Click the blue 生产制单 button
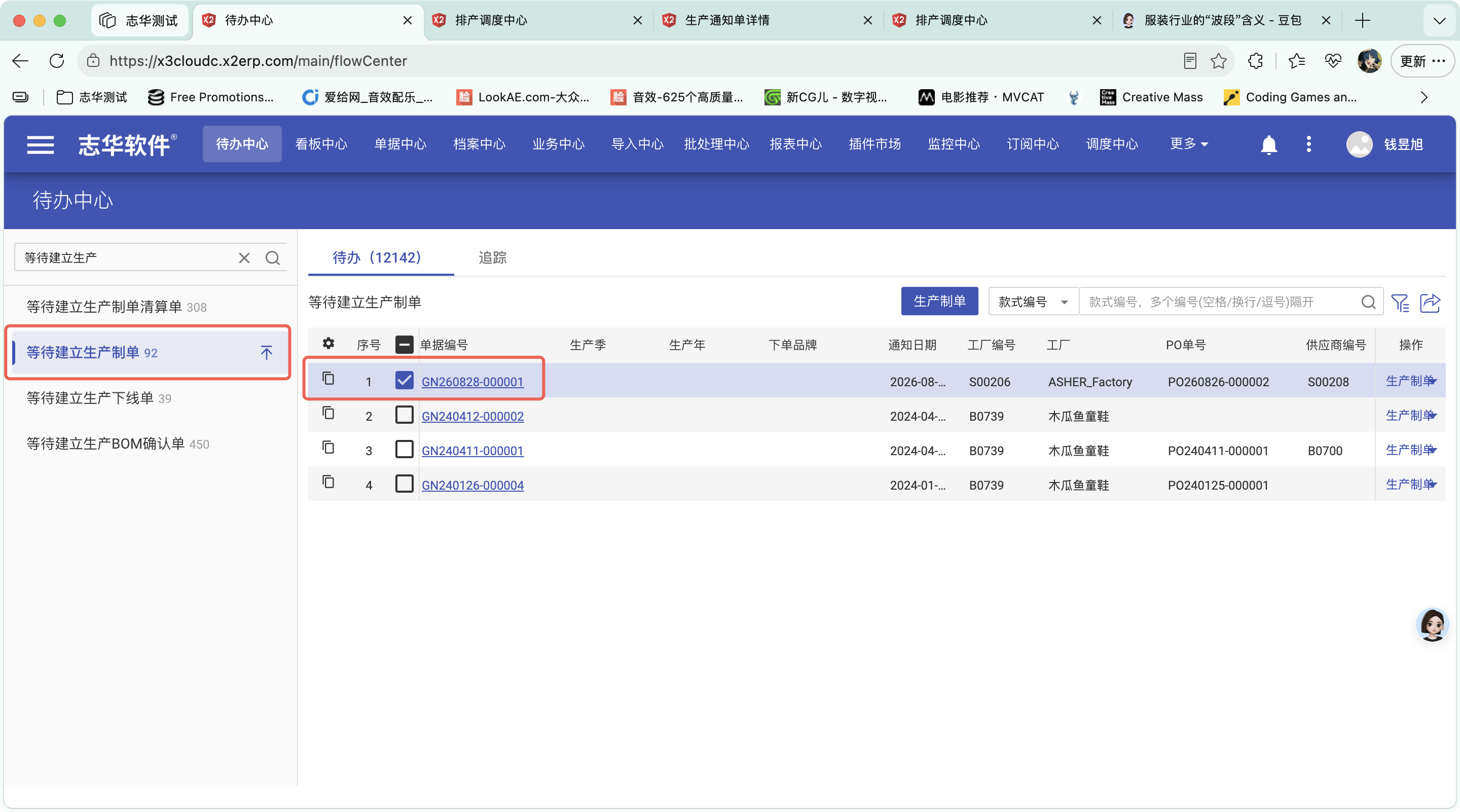The width and height of the screenshot is (1460, 812). (939, 302)
